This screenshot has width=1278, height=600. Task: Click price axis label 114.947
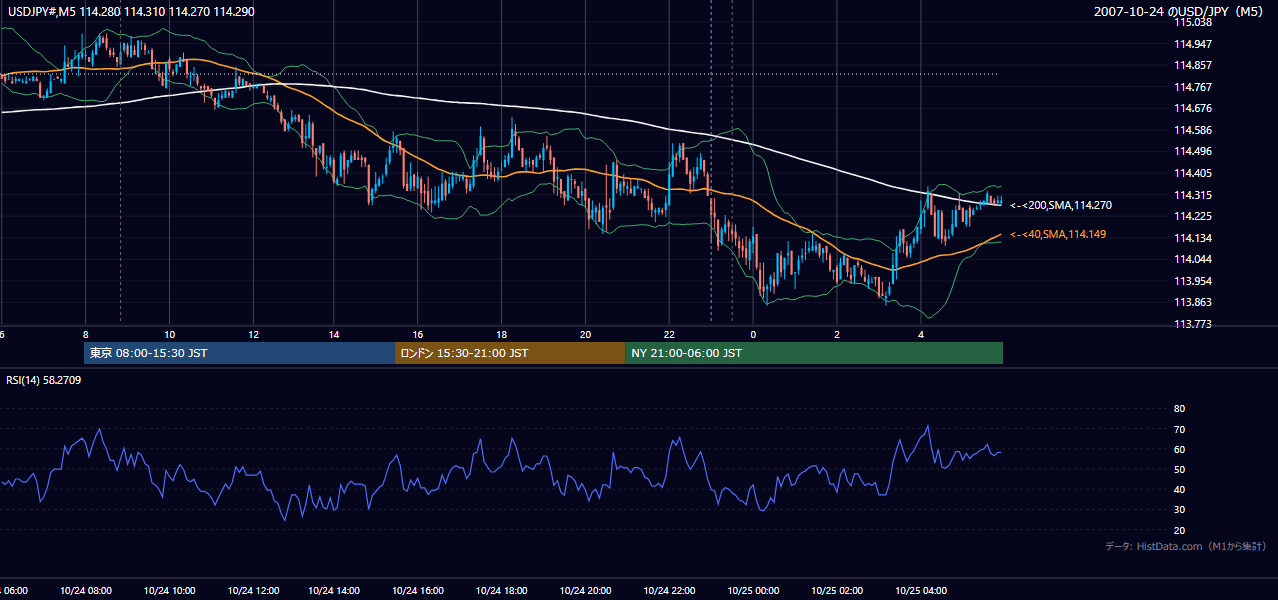coord(1194,44)
